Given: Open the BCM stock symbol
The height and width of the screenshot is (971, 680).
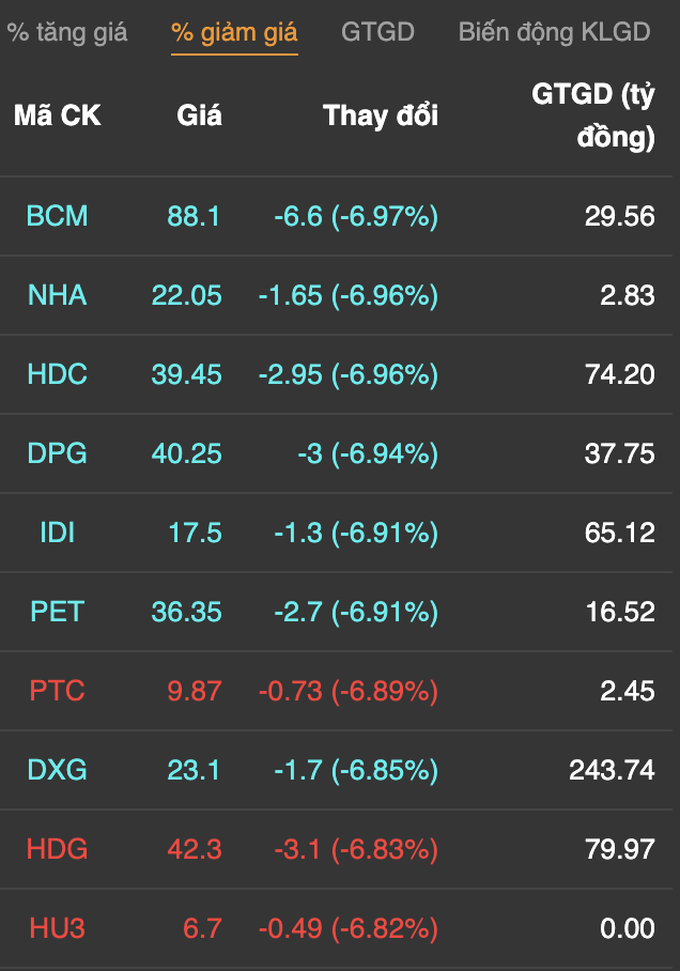Looking at the screenshot, I should click(57, 216).
